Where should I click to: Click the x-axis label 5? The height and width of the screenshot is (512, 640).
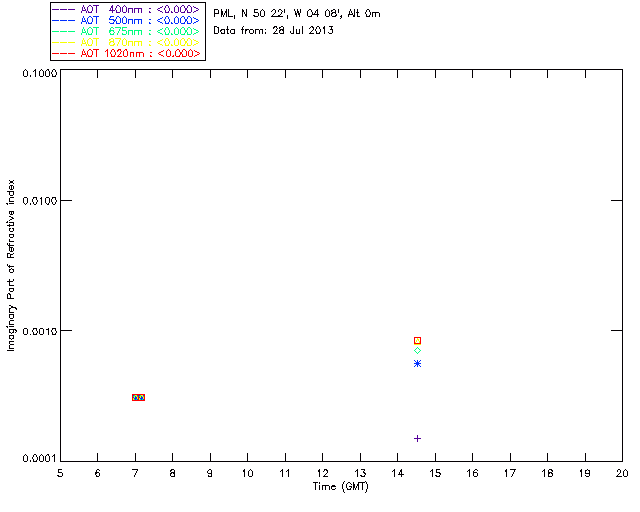pos(60,473)
